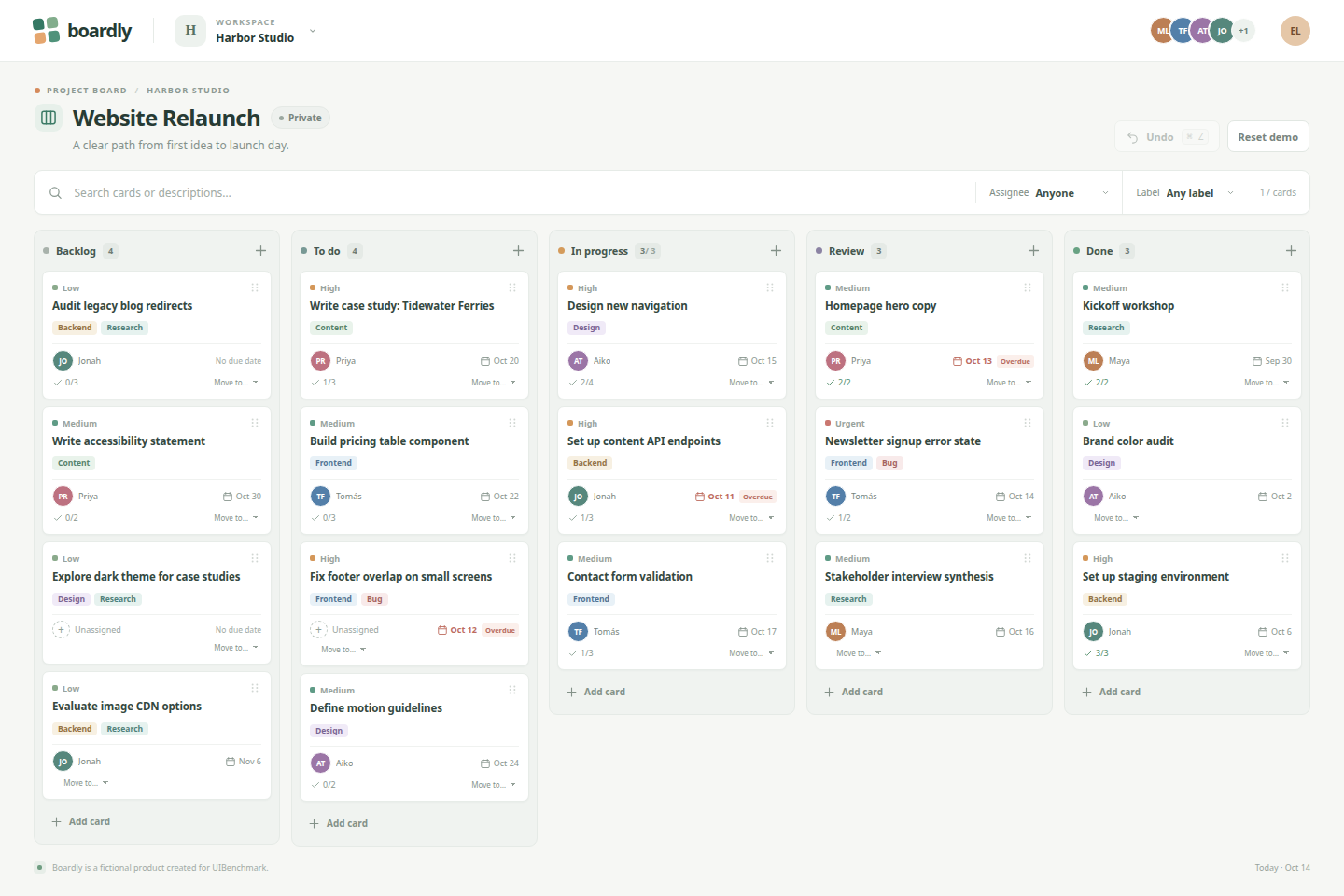The width and height of the screenshot is (1344, 896).
Task: Click the +1 members overflow badge
Action: point(1243,31)
